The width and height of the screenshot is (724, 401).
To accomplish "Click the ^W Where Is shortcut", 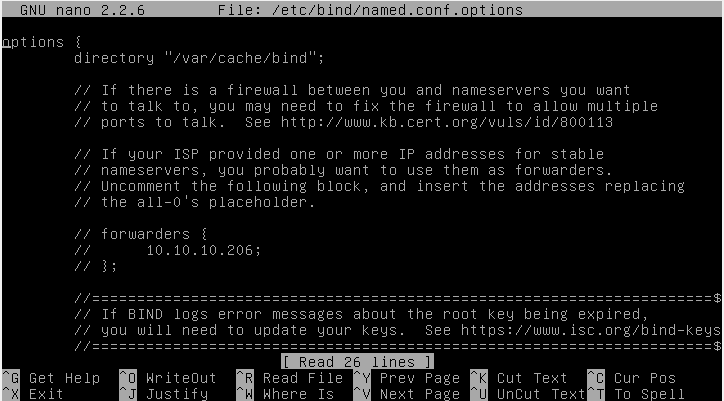I will tap(285, 394).
